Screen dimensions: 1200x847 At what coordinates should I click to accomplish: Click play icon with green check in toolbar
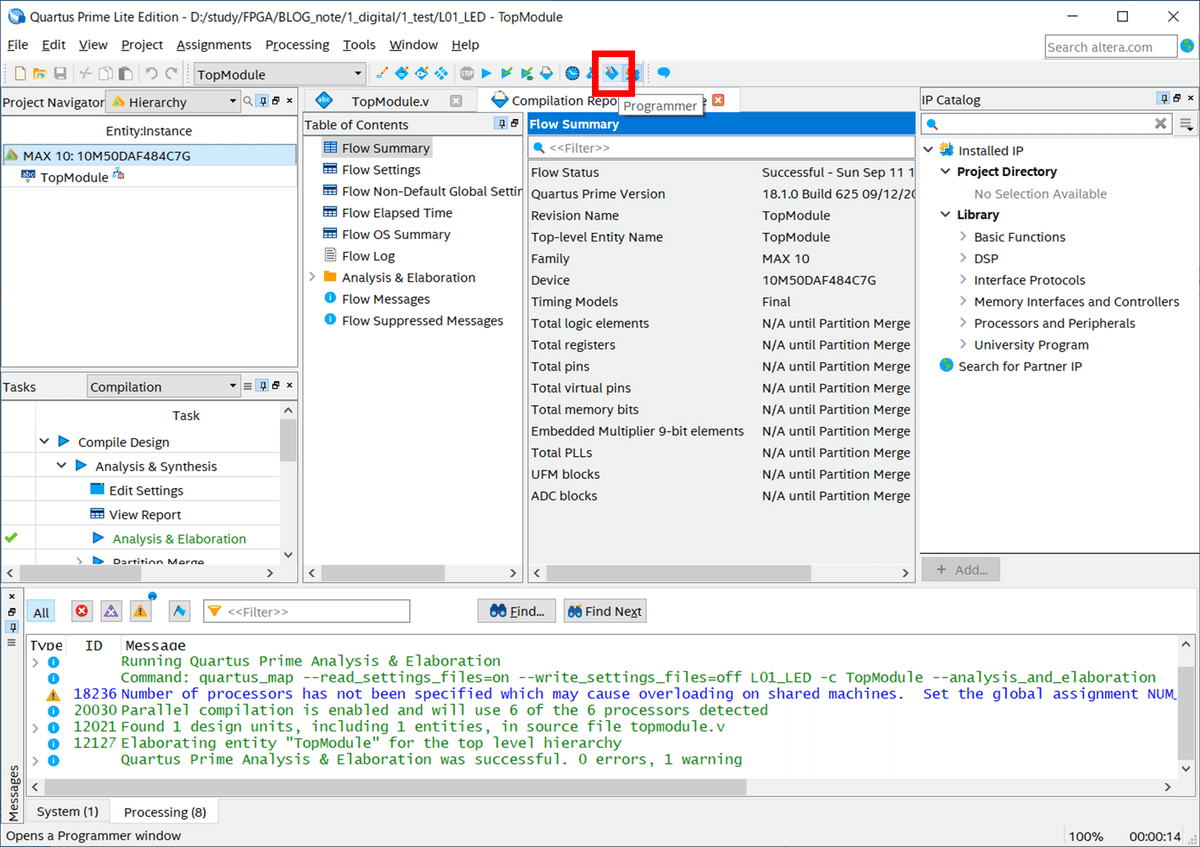[507, 73]
